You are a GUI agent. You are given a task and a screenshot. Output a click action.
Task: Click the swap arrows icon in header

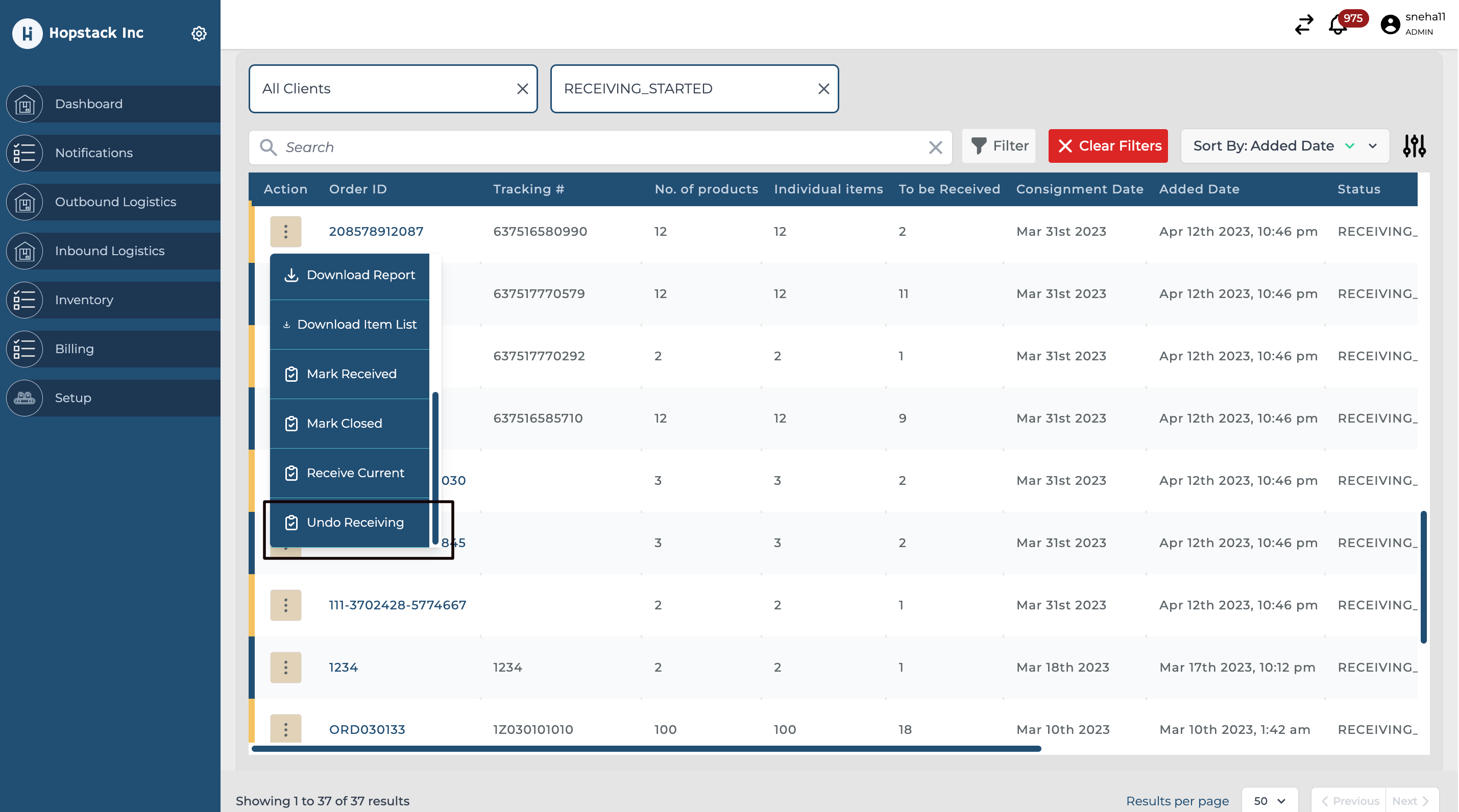click(x=1304, y=25)
